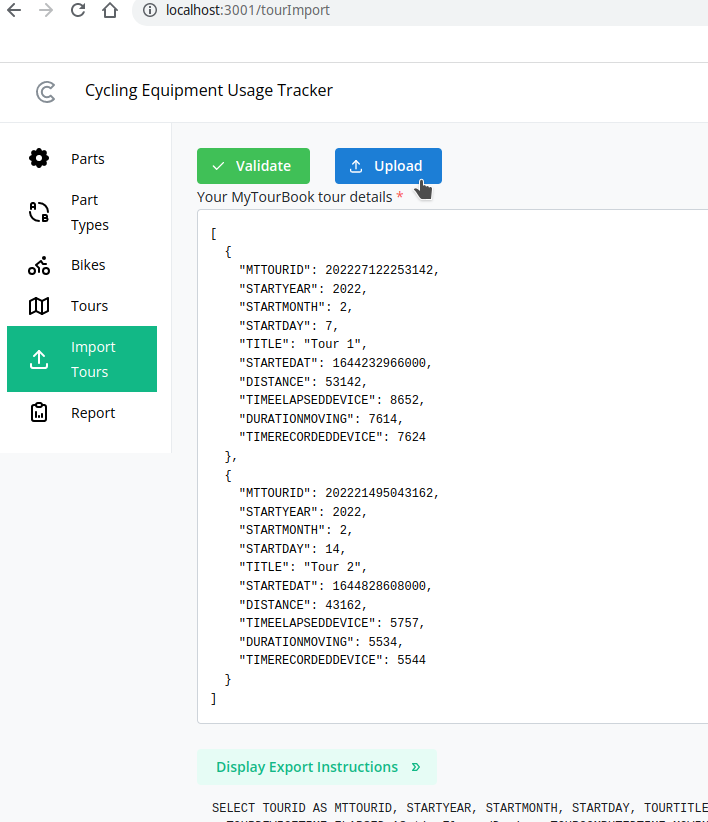Click the address bar URL localhost:3001/tourImport

pyautogui.click(x=247, y=10)
